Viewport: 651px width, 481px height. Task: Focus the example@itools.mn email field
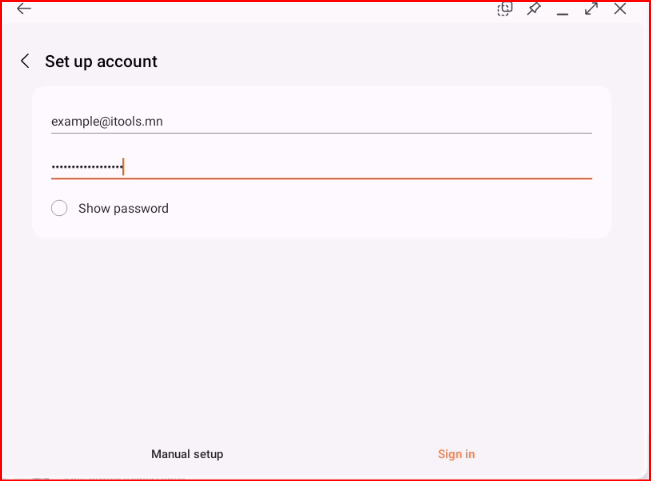pyautogui.click(x=321, y=122)
